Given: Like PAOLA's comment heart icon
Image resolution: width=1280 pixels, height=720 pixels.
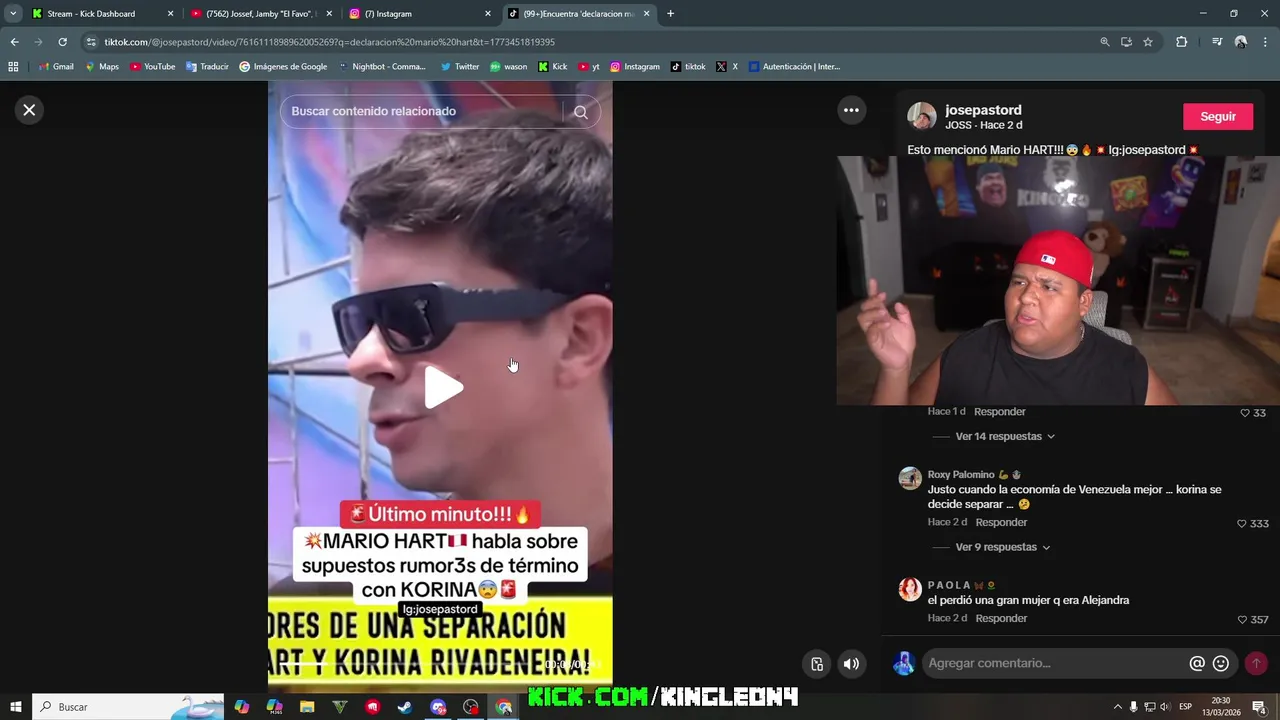Looking at the screenshot, I should point(1242,619).
